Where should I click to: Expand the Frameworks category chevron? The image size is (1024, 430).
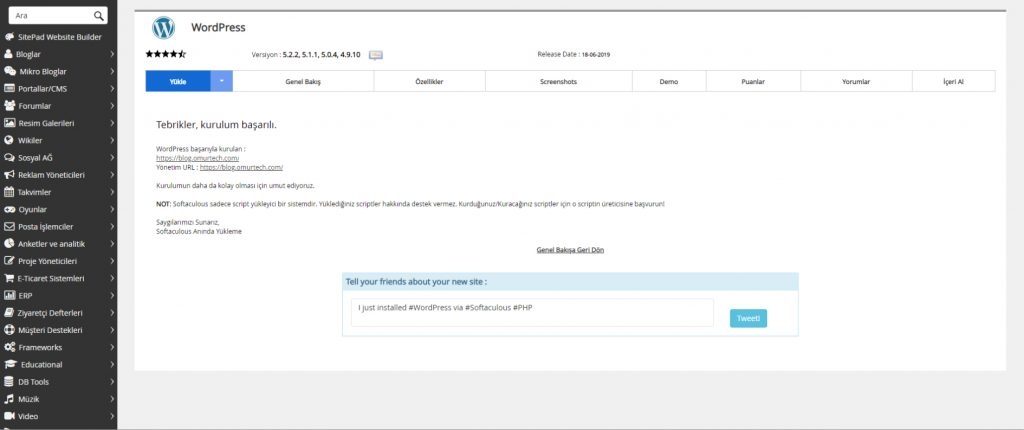[112, 347]
